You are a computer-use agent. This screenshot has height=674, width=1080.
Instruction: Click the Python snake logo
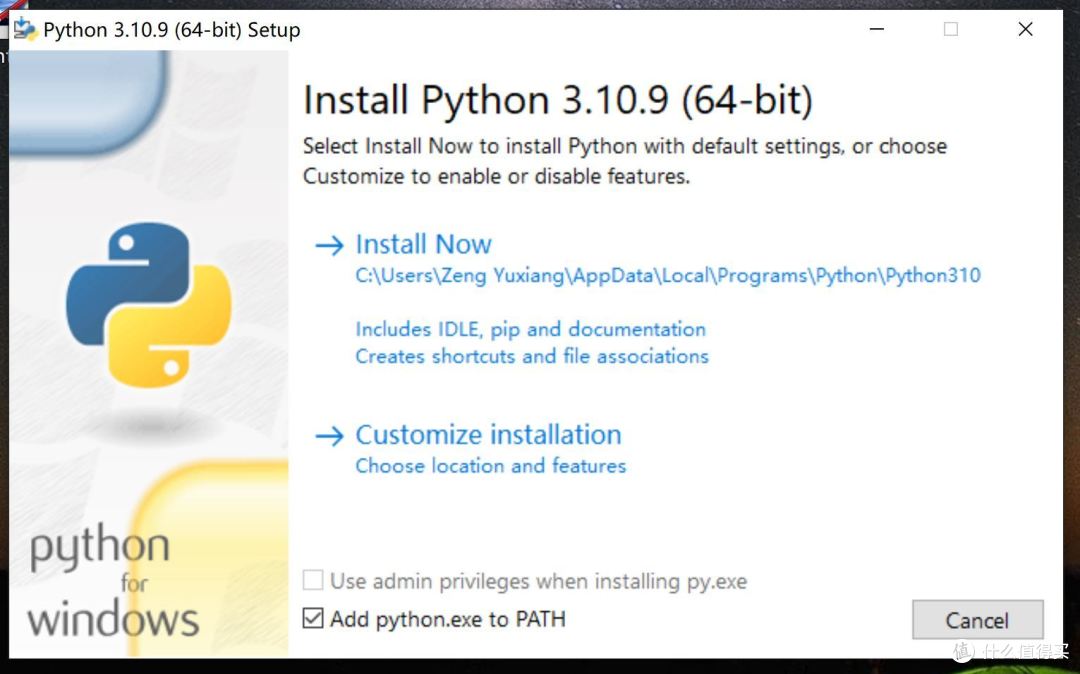coord(149,305)
